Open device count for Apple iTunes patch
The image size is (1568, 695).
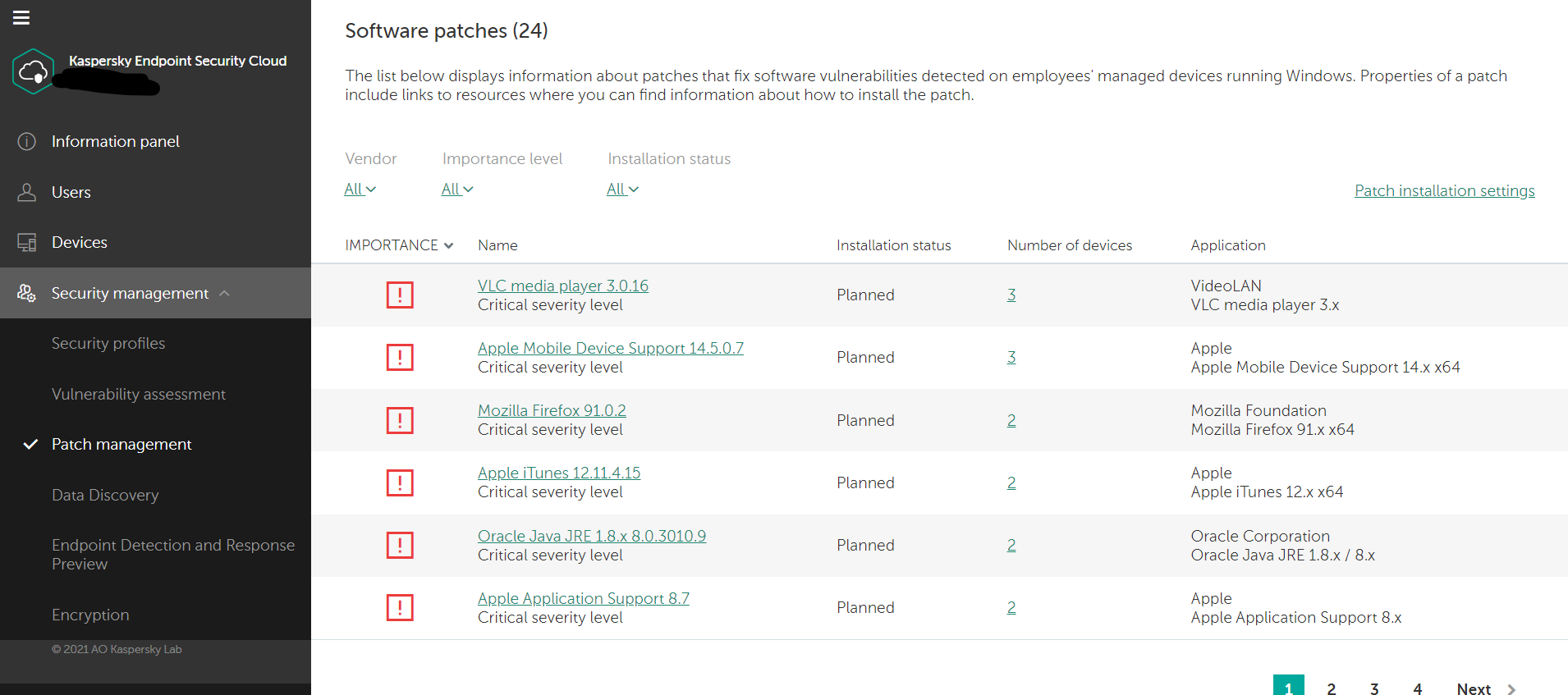(x=1011, y=482)
